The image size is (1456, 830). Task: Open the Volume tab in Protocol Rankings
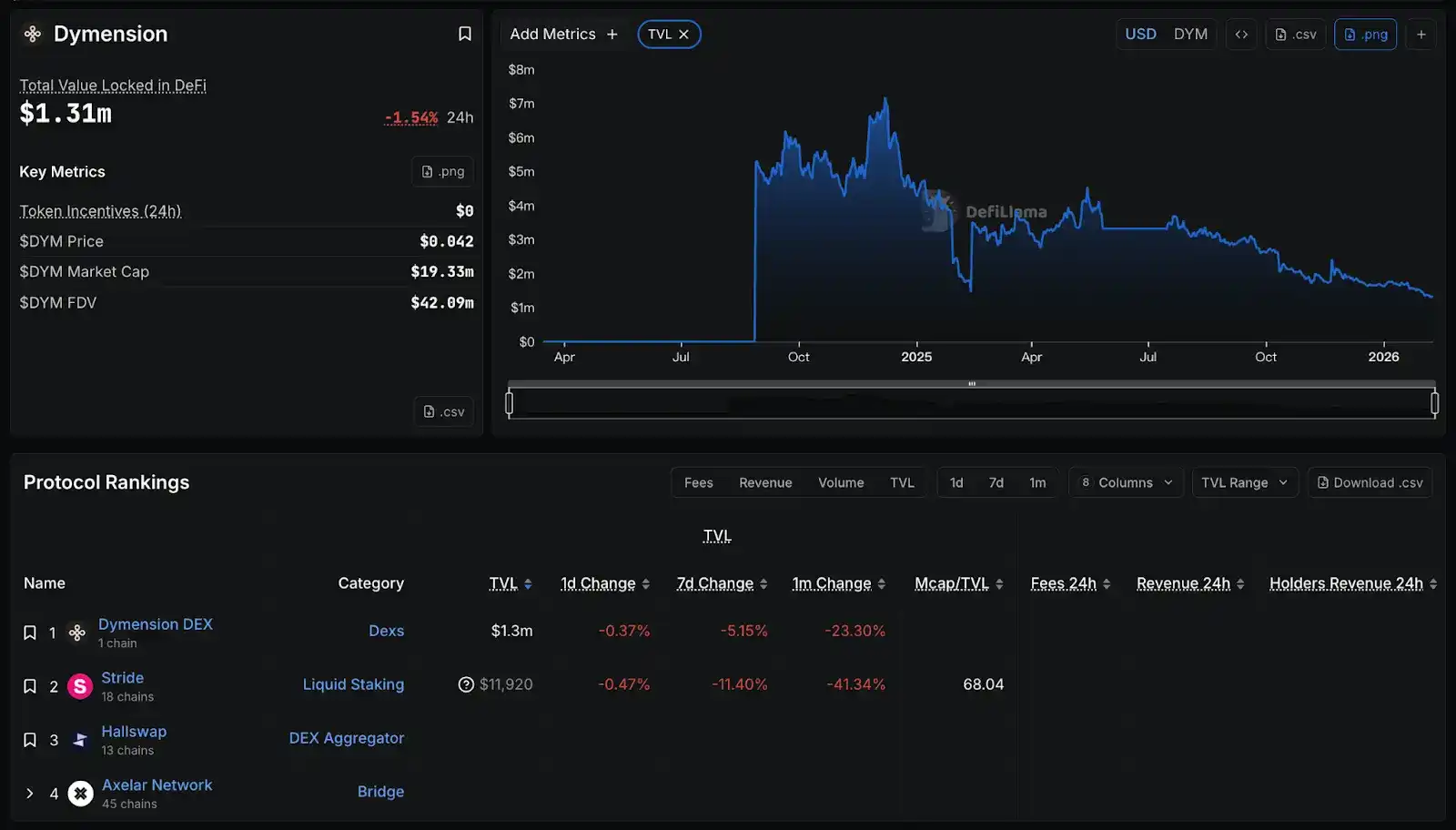pyautogui.click(x=841, y=482)
